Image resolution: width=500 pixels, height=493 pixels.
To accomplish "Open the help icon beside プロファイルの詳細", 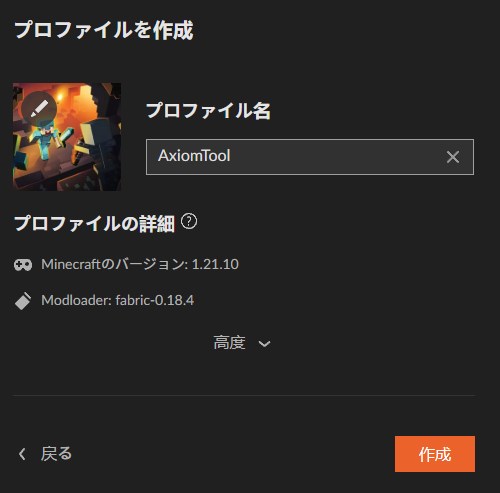I will tap(189, 221).
